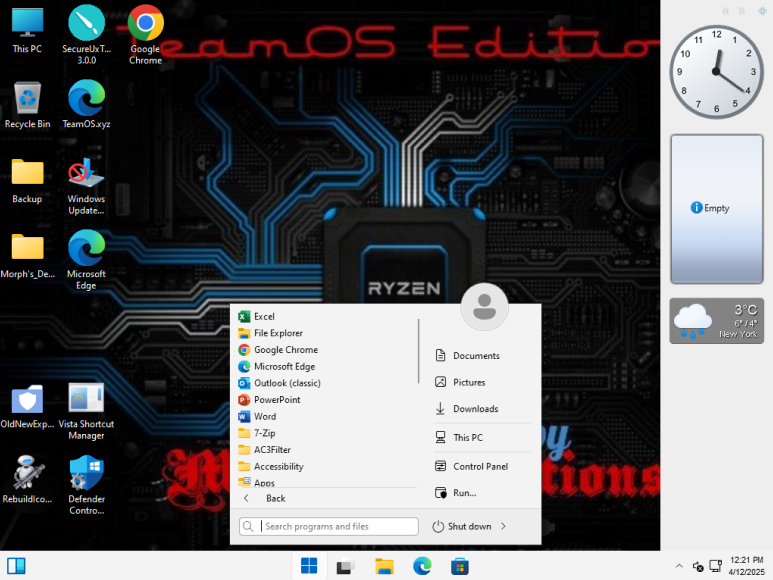The height and width of the screenshot is (580, 773).
Task: Open RebuildIconCache desktop shortcut
Action: 27,480
